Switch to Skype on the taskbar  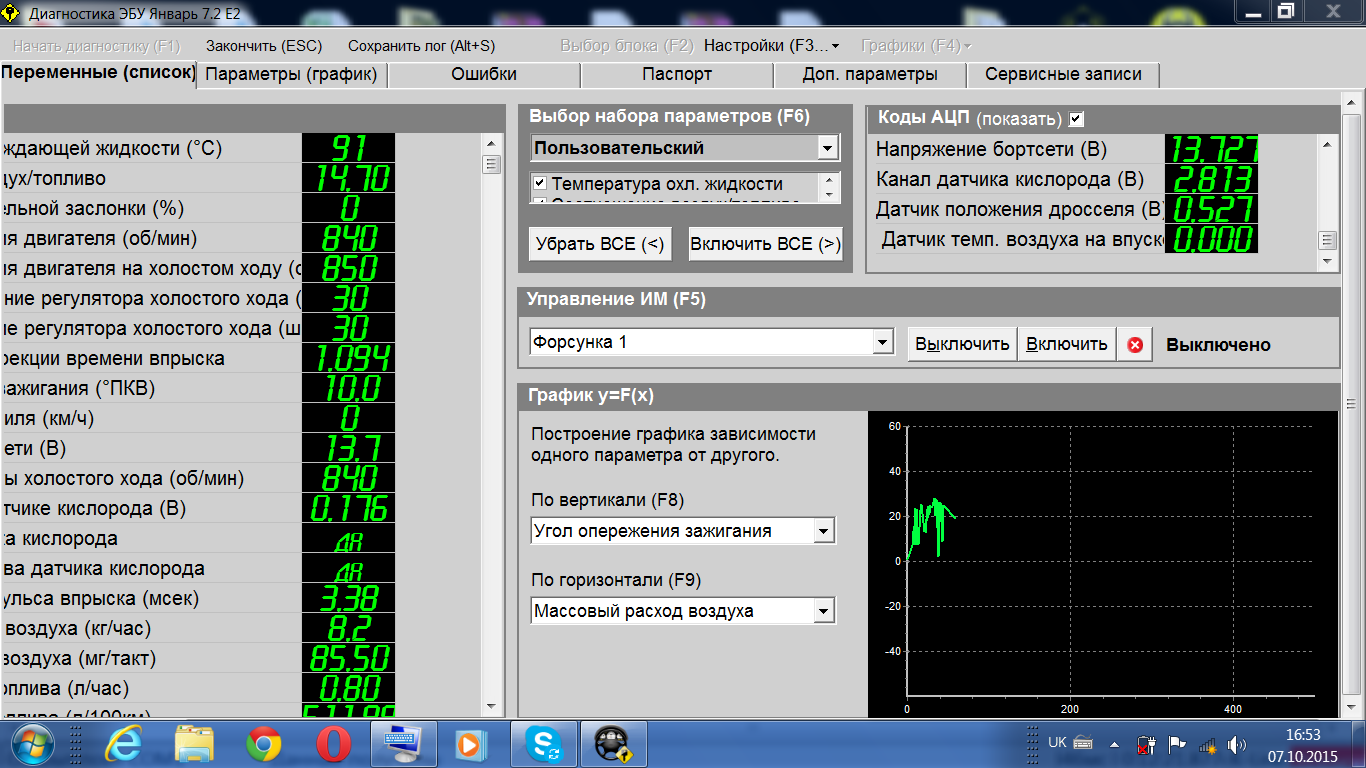(x=544, y=744)
